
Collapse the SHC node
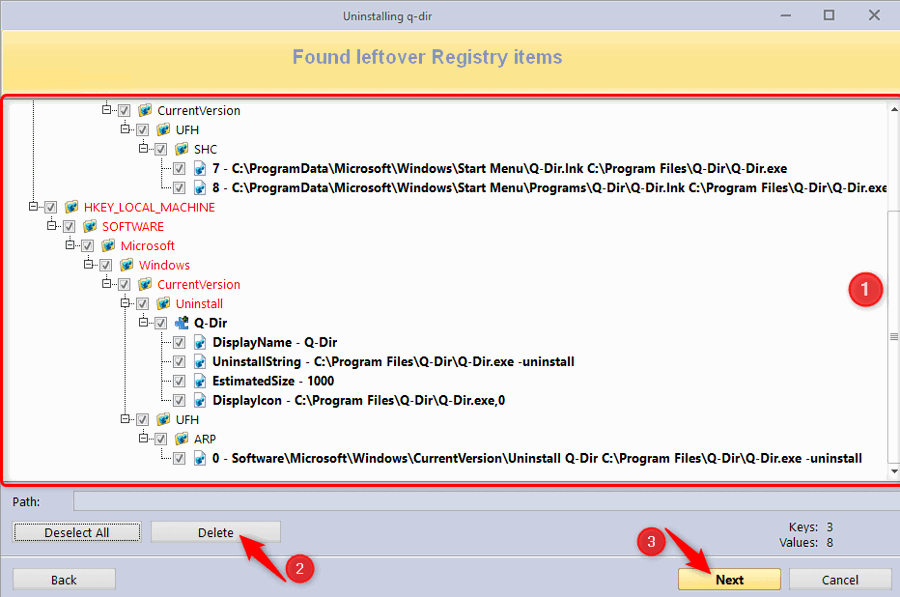coord(143,148)
